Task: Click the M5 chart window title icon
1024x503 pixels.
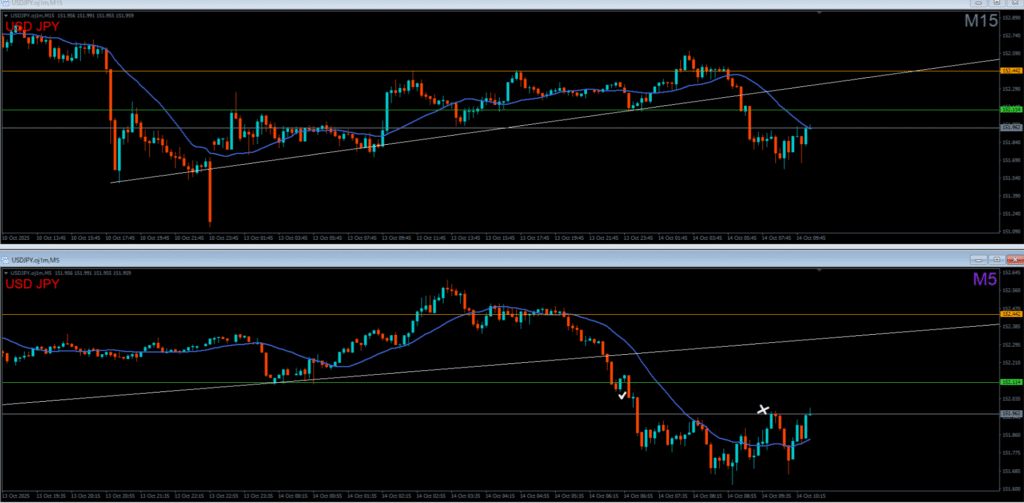Action: click(6, 259)
